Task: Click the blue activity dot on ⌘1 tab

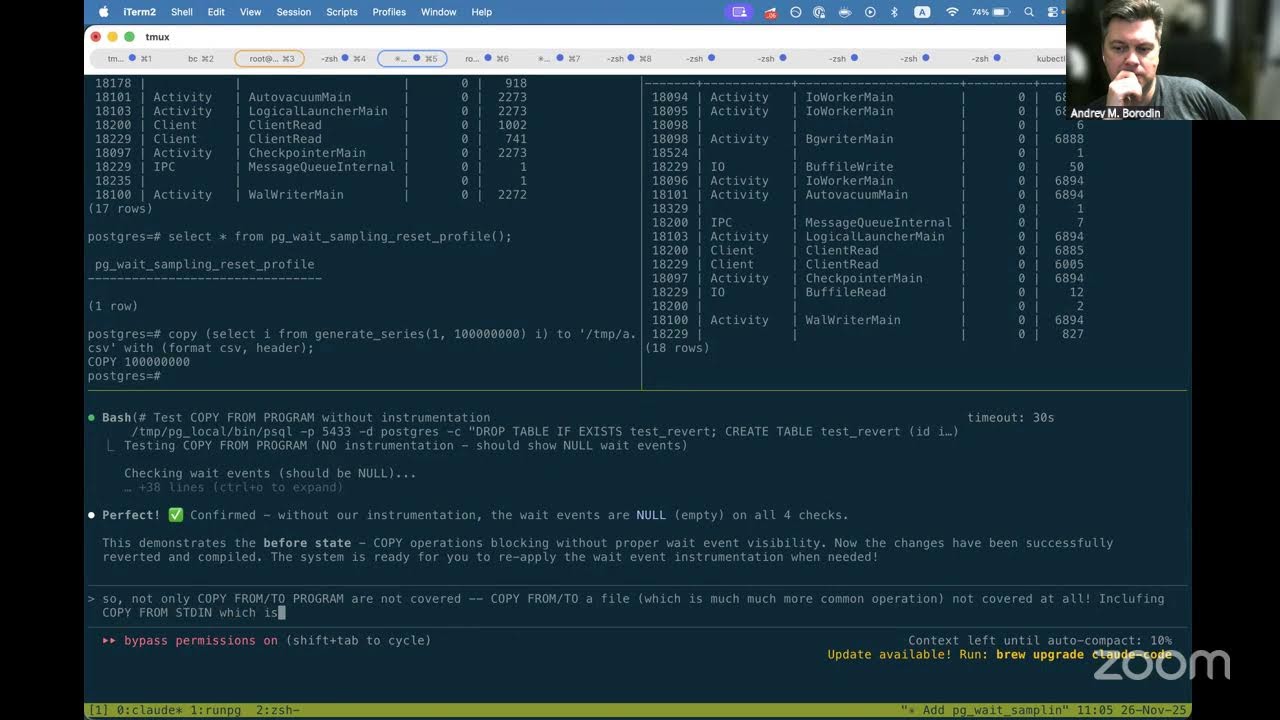Action: tap(133, 59)
